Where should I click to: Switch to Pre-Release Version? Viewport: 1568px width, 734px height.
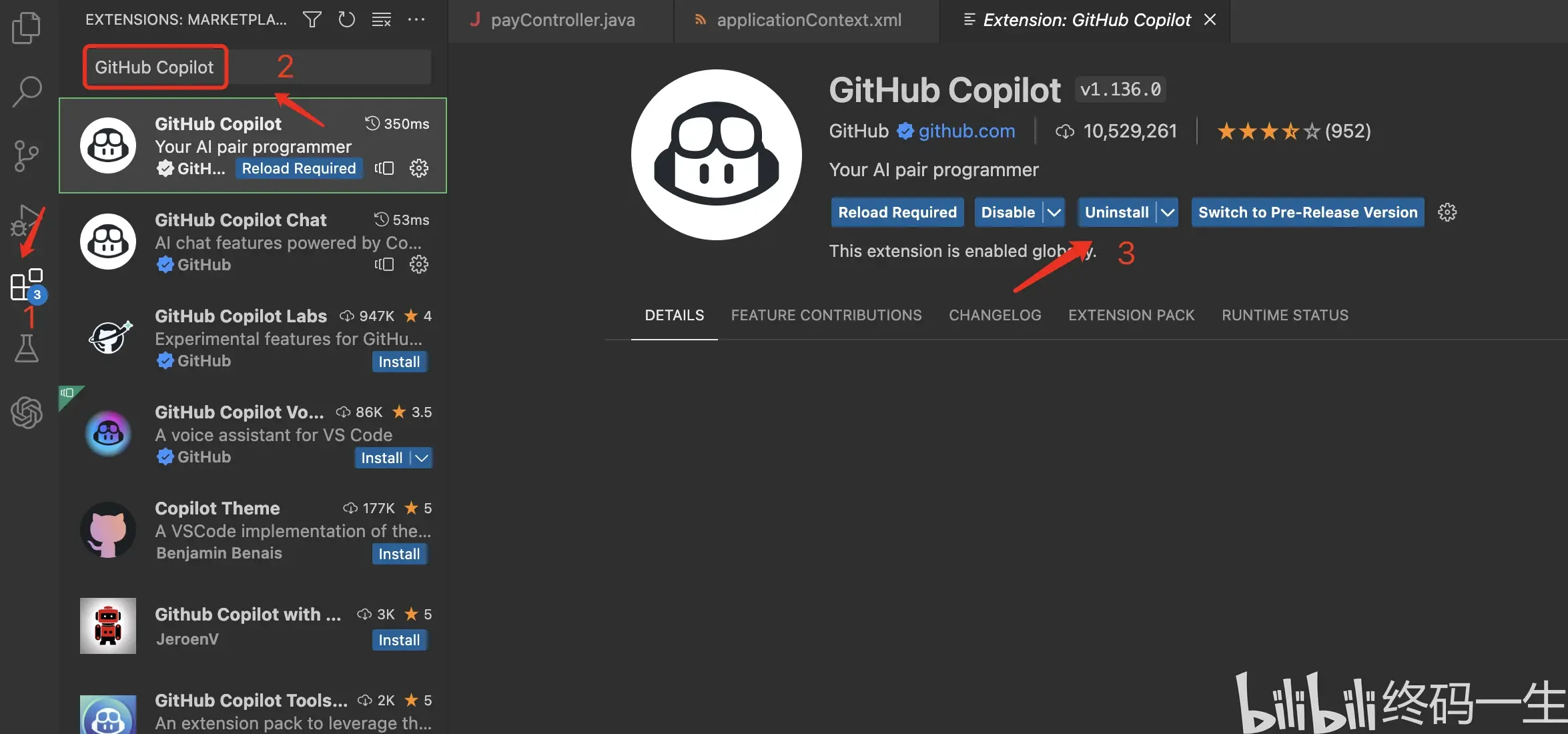pyautogui.click(x=1307, y=212)
